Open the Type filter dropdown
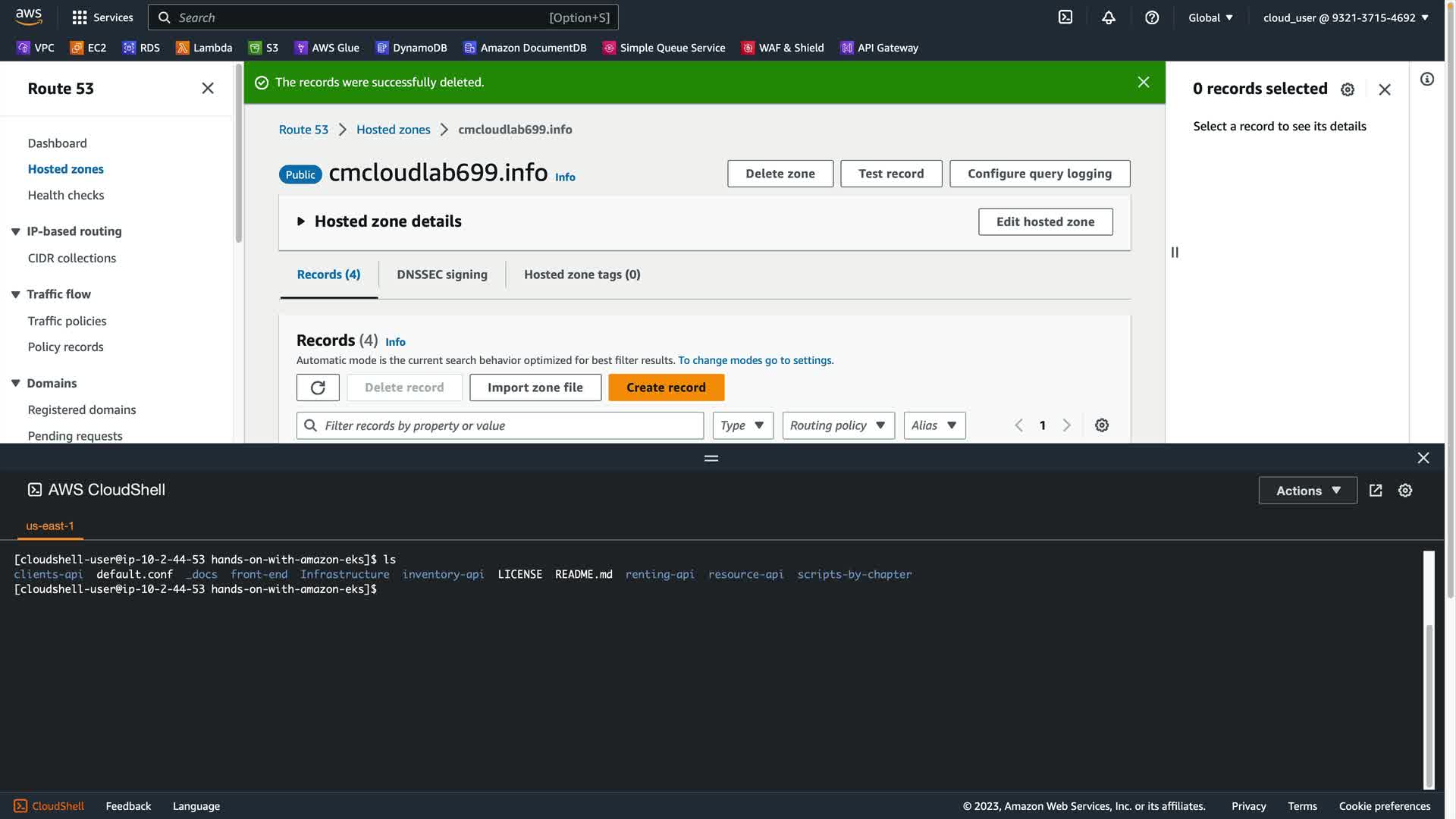 (742, 425)
